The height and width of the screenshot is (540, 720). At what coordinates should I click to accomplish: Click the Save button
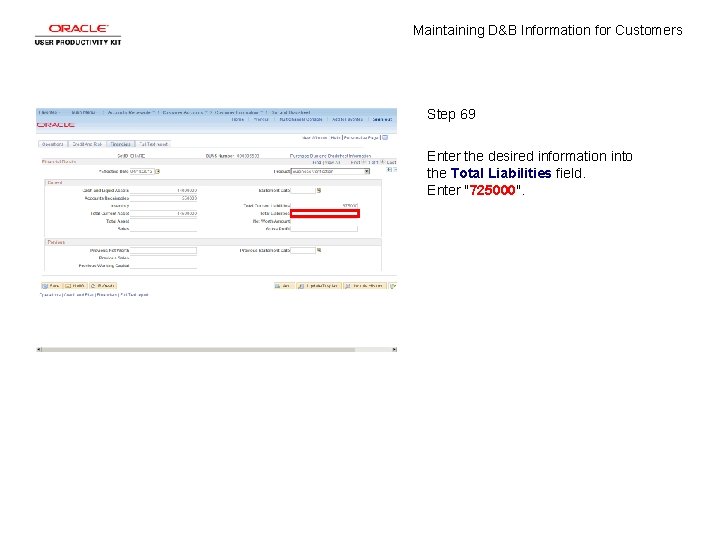click(51, 286)
